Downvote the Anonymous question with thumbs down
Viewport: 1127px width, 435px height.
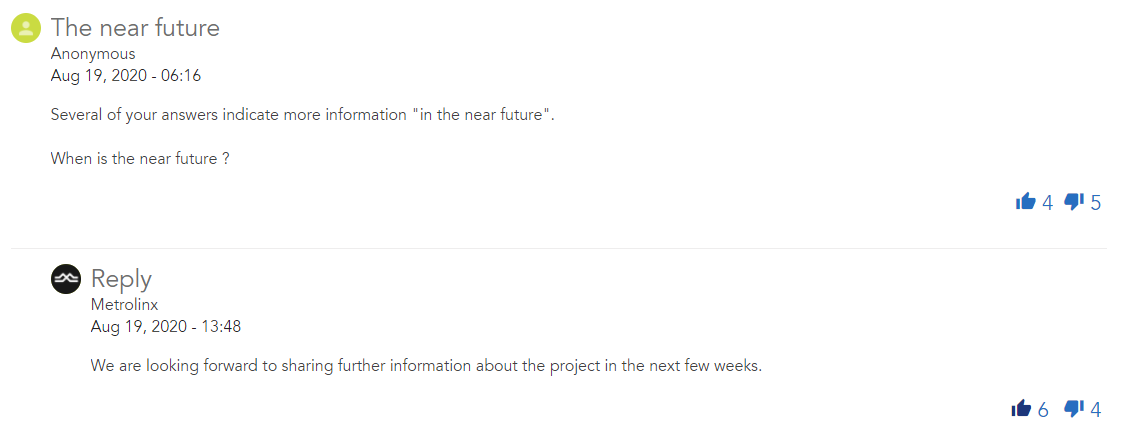click(1074, 202)
